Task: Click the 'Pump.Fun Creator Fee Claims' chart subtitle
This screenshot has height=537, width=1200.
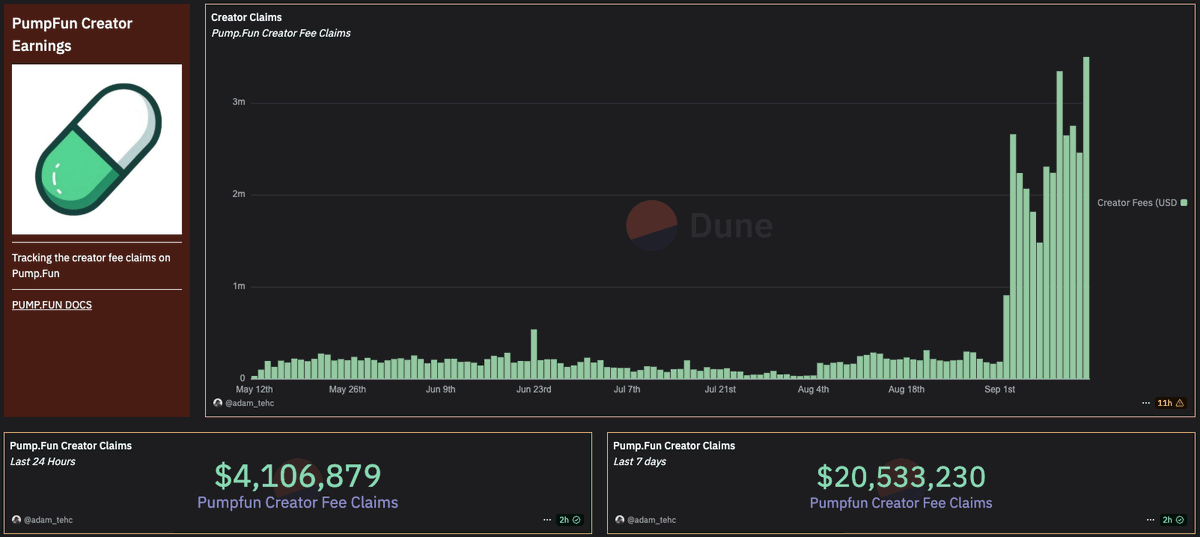Action: [281, 33]
